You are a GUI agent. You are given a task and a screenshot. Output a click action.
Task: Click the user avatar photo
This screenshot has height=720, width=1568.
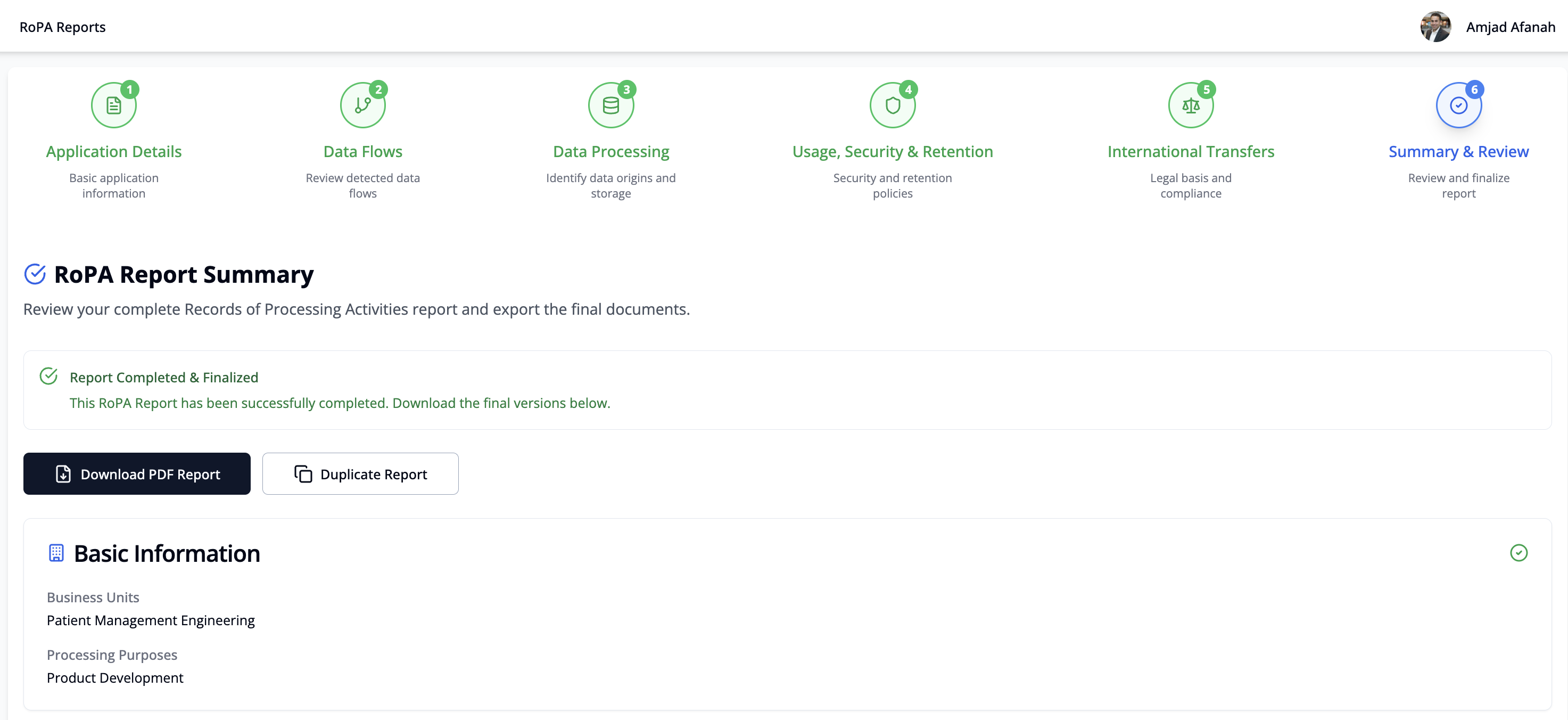coord(1435,27)
